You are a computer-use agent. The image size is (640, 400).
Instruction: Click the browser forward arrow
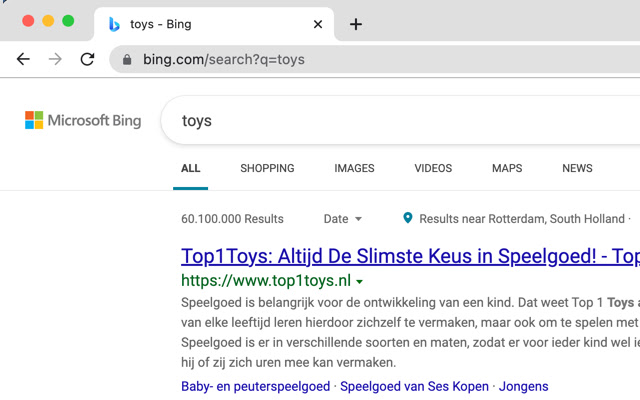click(x=55, y=59)
